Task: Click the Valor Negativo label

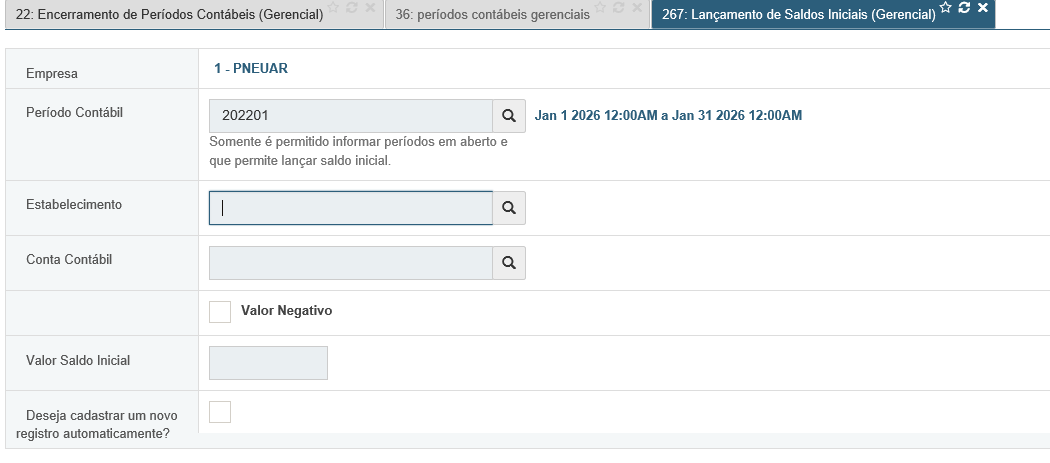Action: 287,311
